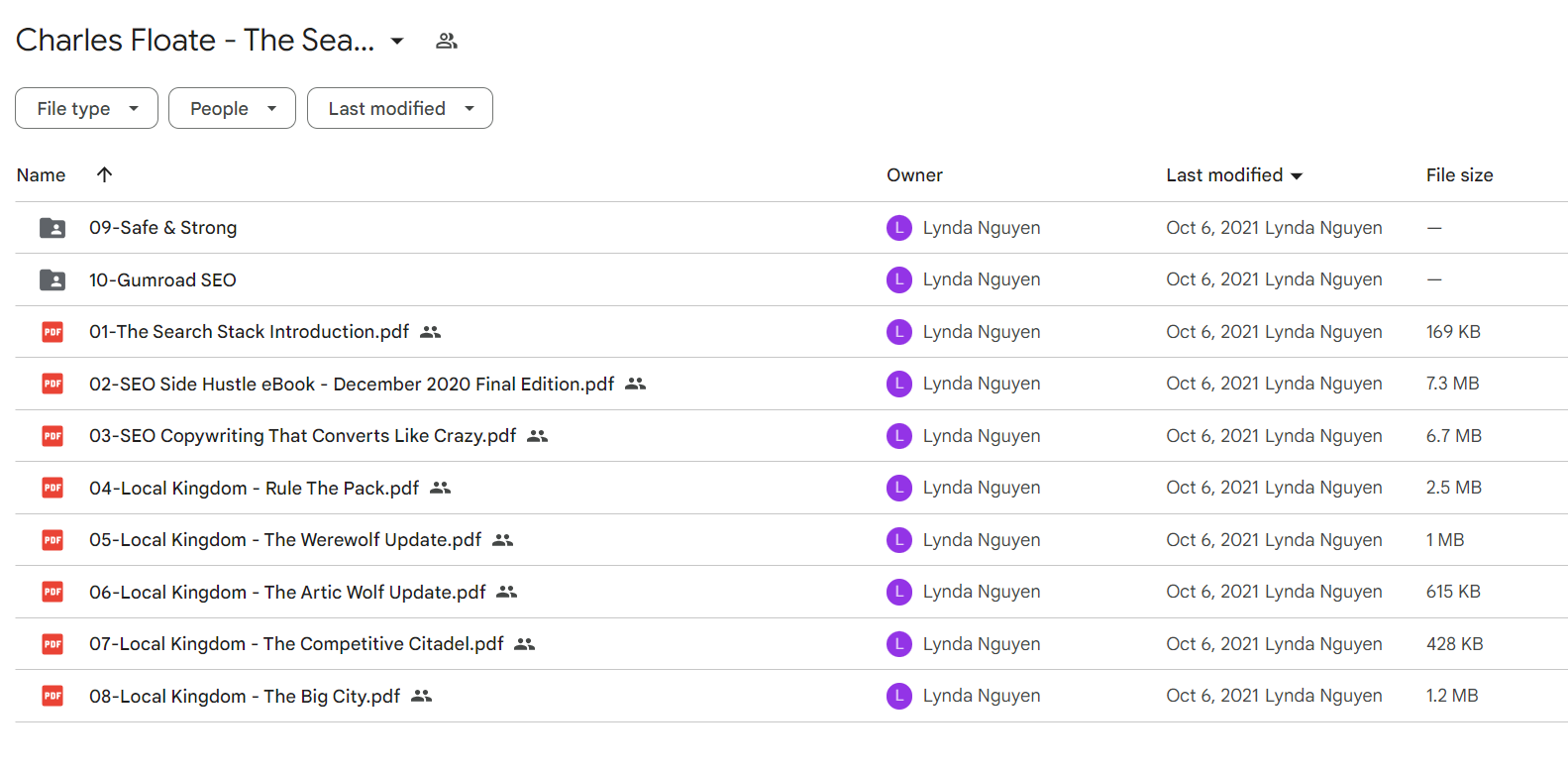Click PDF icon of 08-Local Kingdom The Big City

[52, 696]
